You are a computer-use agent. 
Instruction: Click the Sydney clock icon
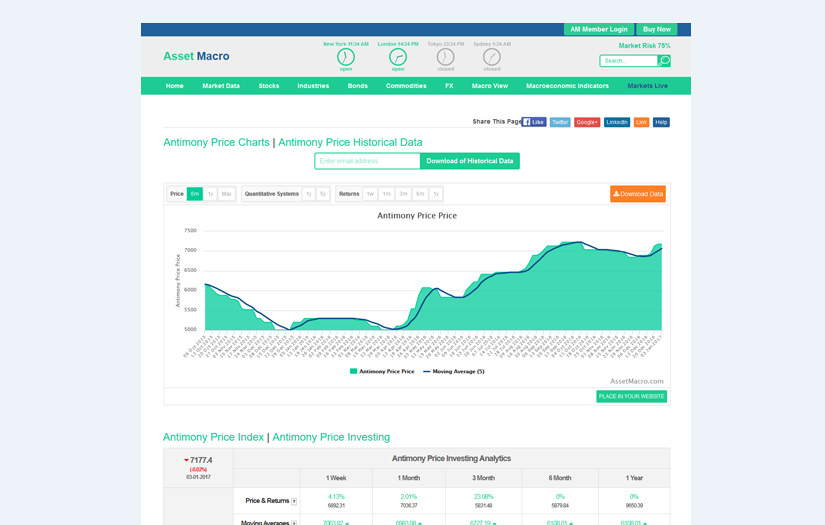(x=492, y=57)
